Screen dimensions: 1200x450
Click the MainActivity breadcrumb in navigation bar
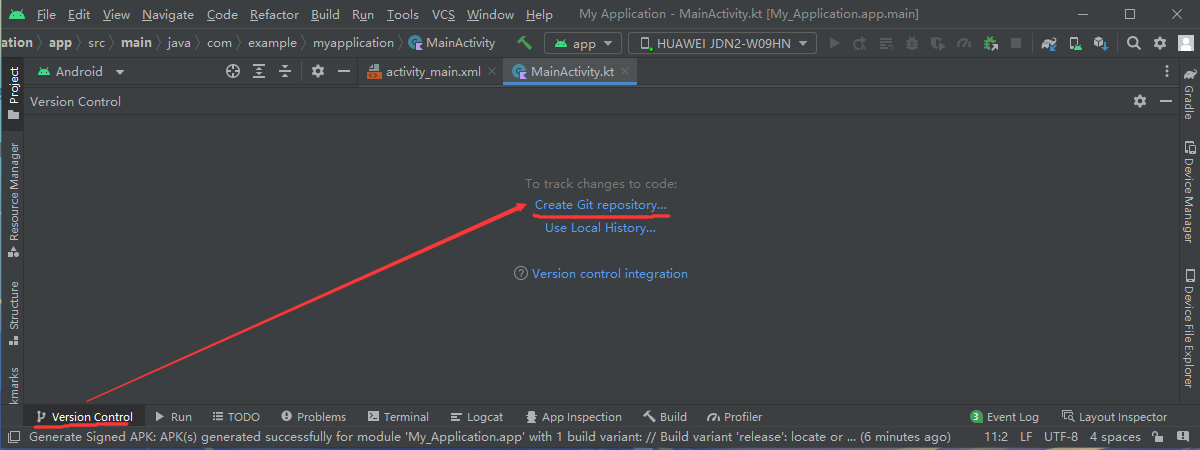[451, 43]
